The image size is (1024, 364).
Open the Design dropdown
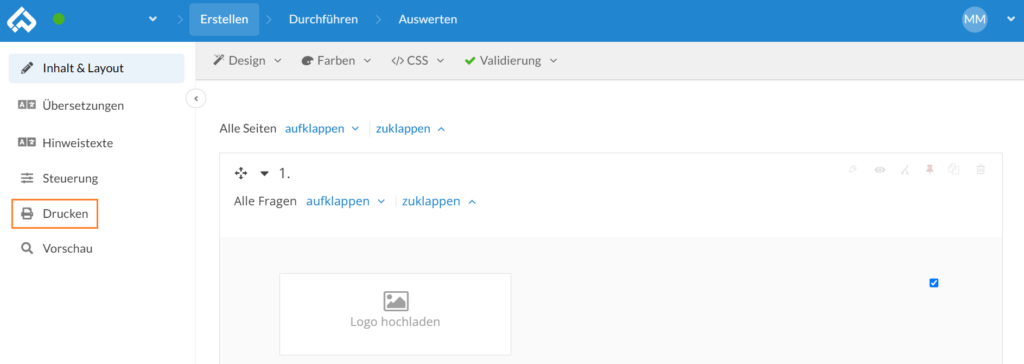[x=247, y=61]
